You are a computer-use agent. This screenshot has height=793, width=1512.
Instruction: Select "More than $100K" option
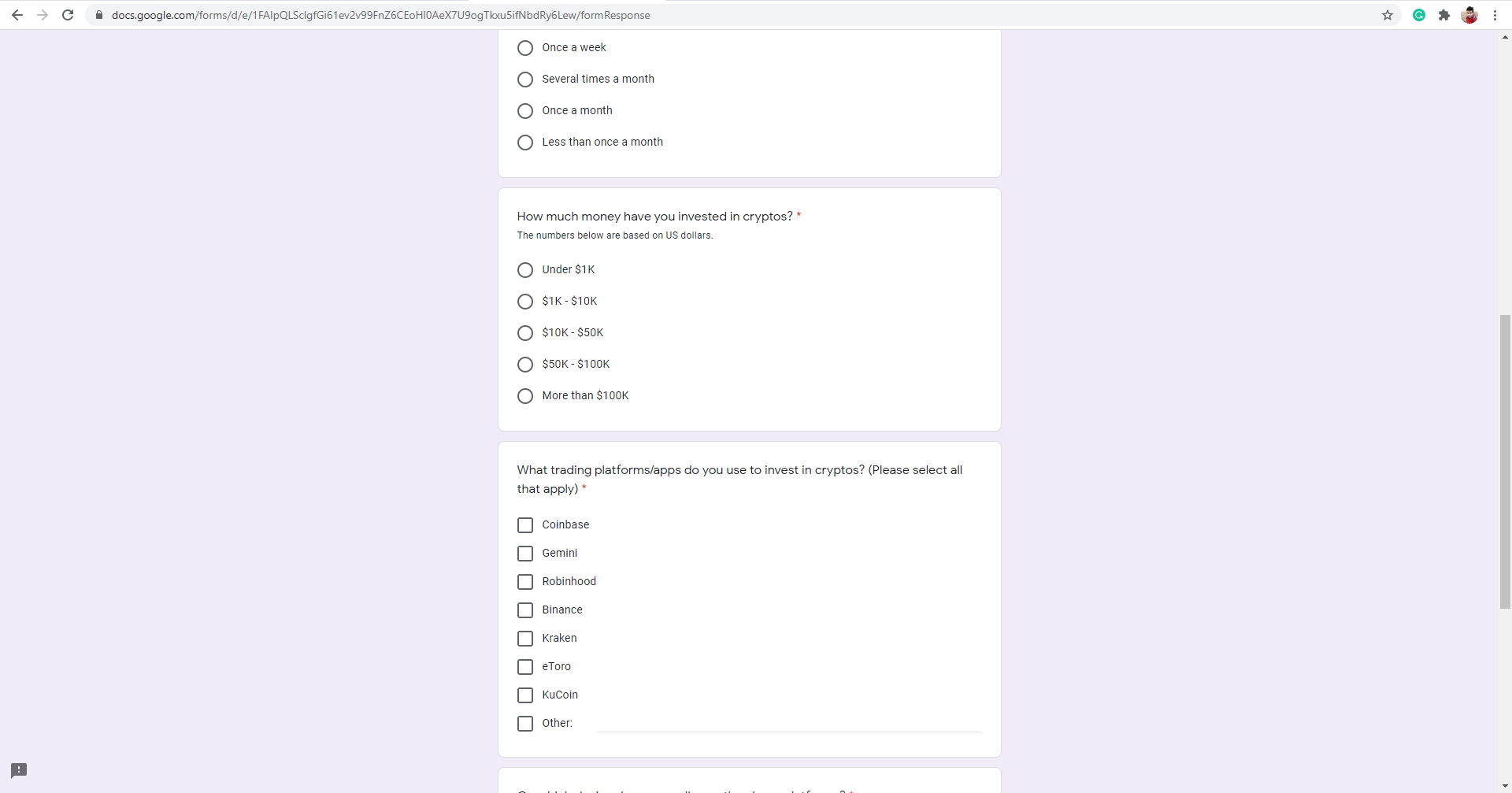[525, 396]
